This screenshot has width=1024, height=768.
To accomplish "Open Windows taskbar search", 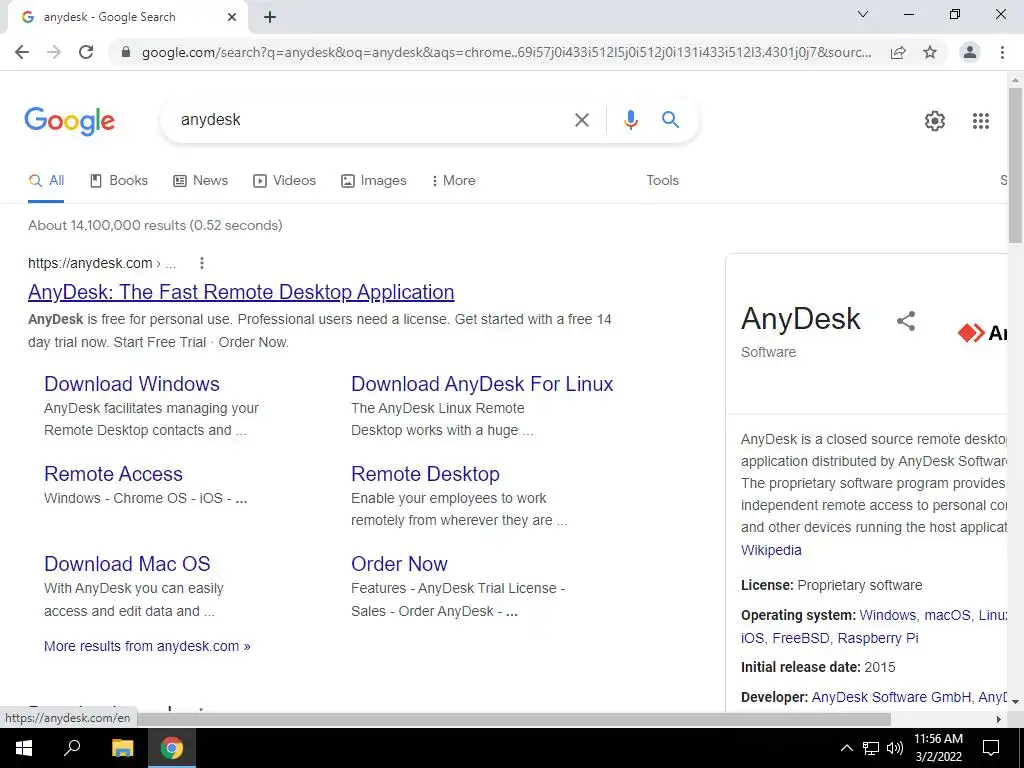I will tap(72, 748).
